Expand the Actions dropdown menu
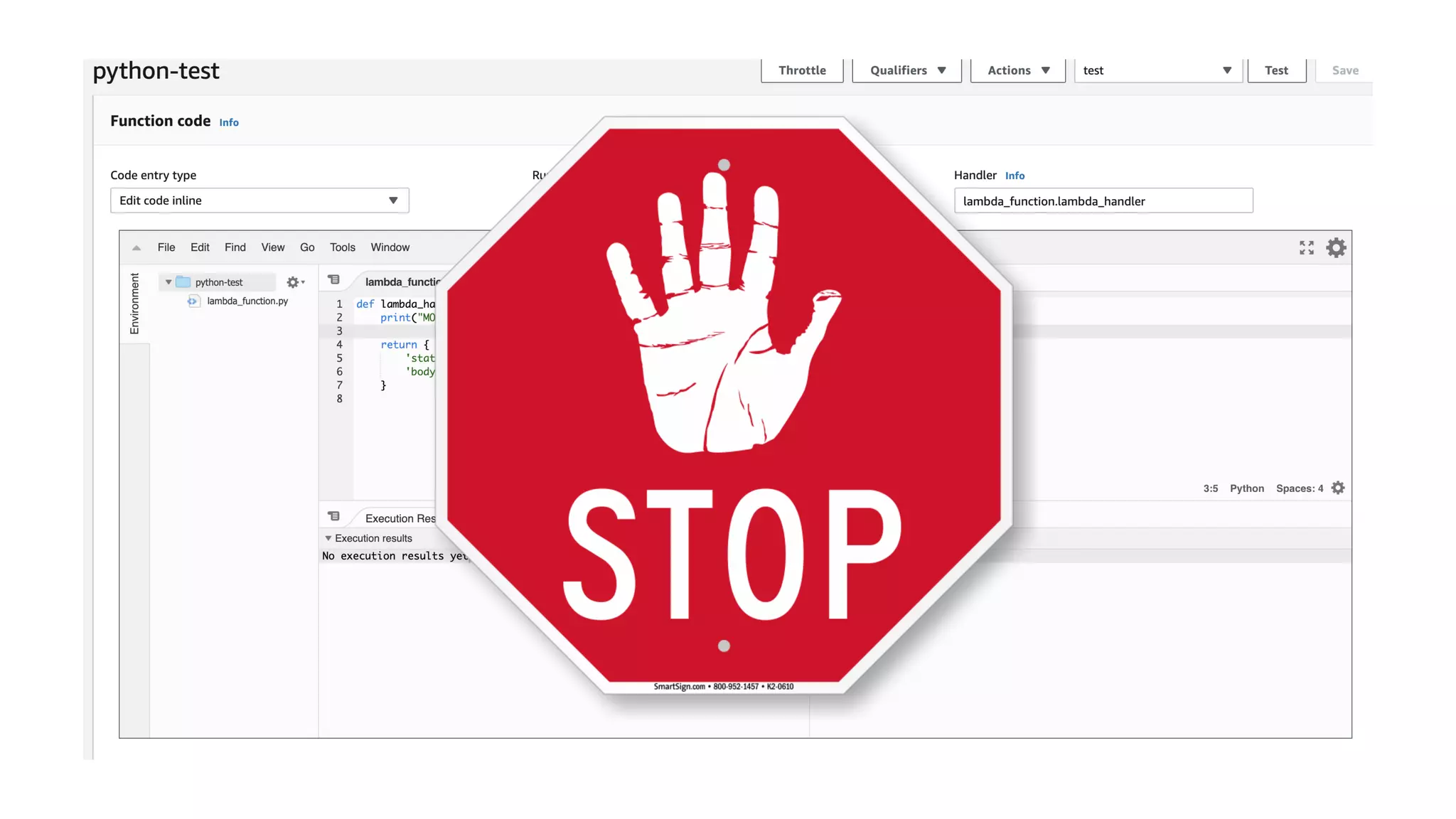 (x=1017, y=70)
